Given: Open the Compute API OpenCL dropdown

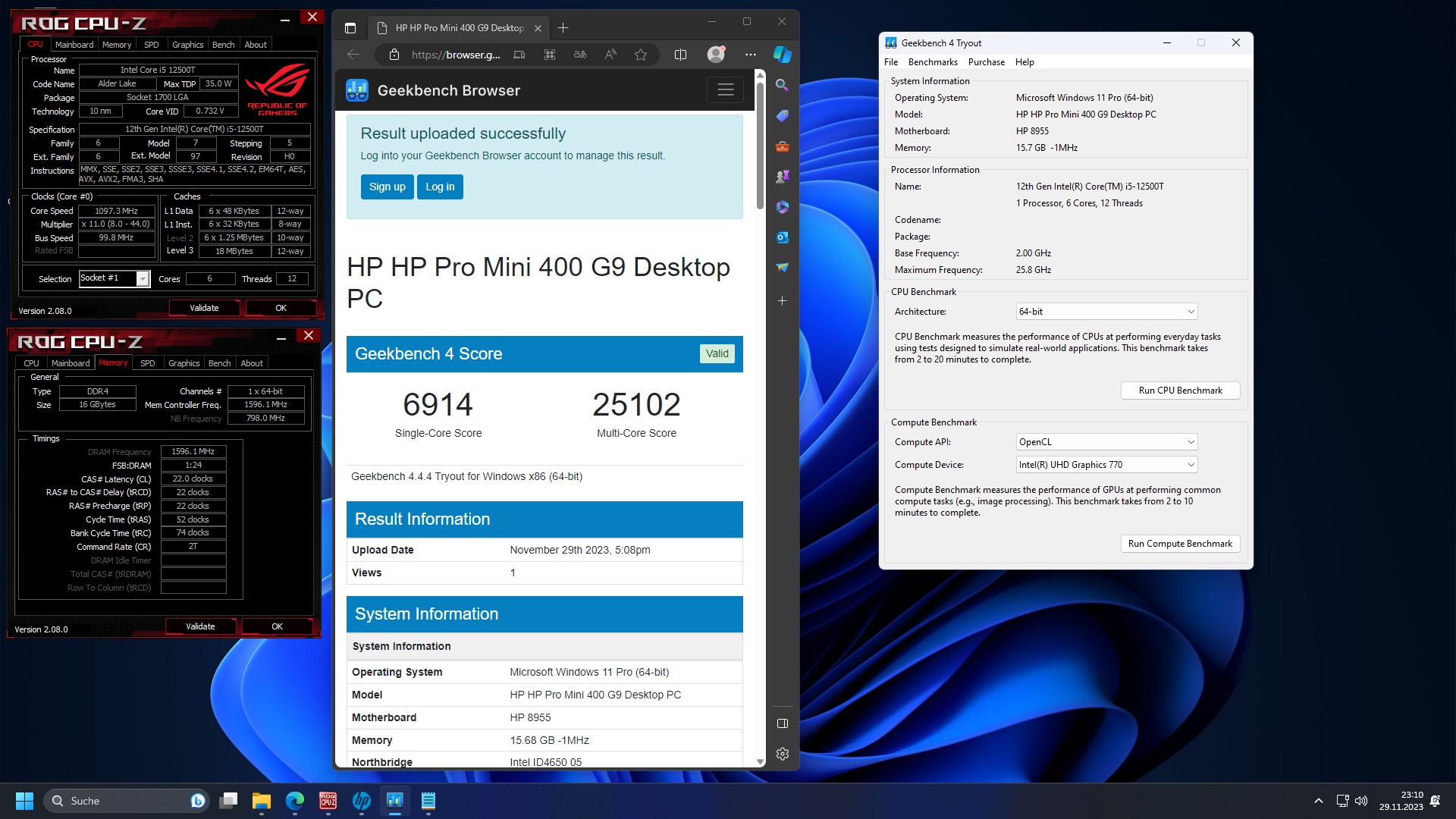Looking at the screenshot, I should pyautogui.click(x=1106, y=442).
